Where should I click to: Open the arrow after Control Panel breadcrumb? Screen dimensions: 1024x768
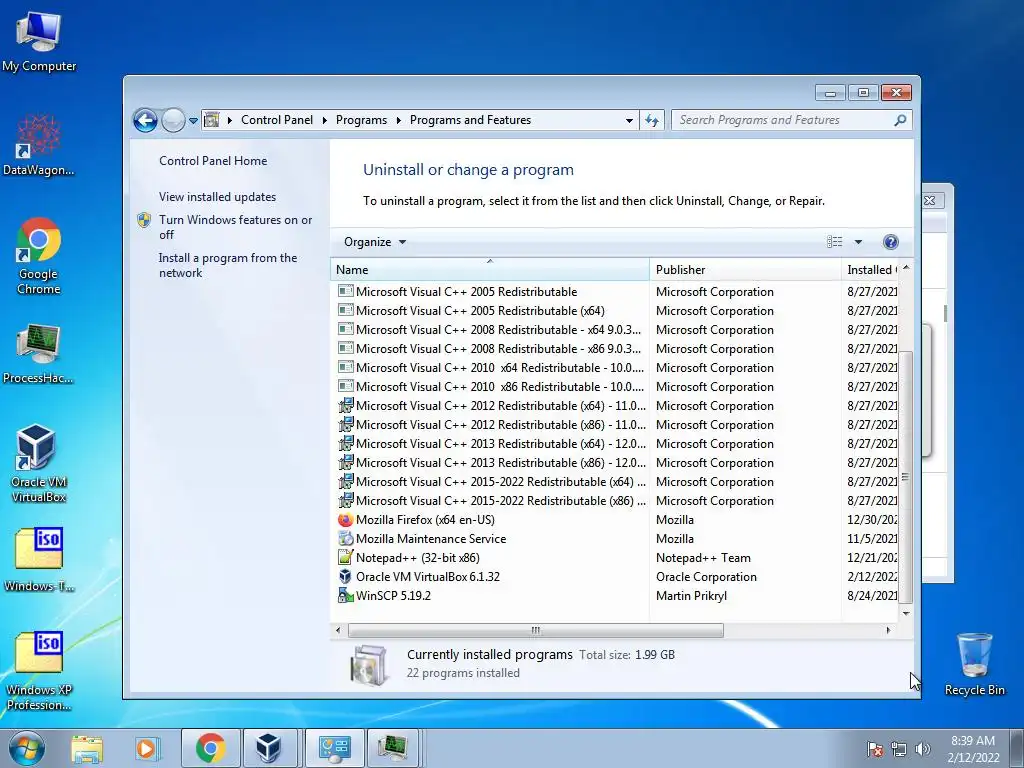coord(325,121)
